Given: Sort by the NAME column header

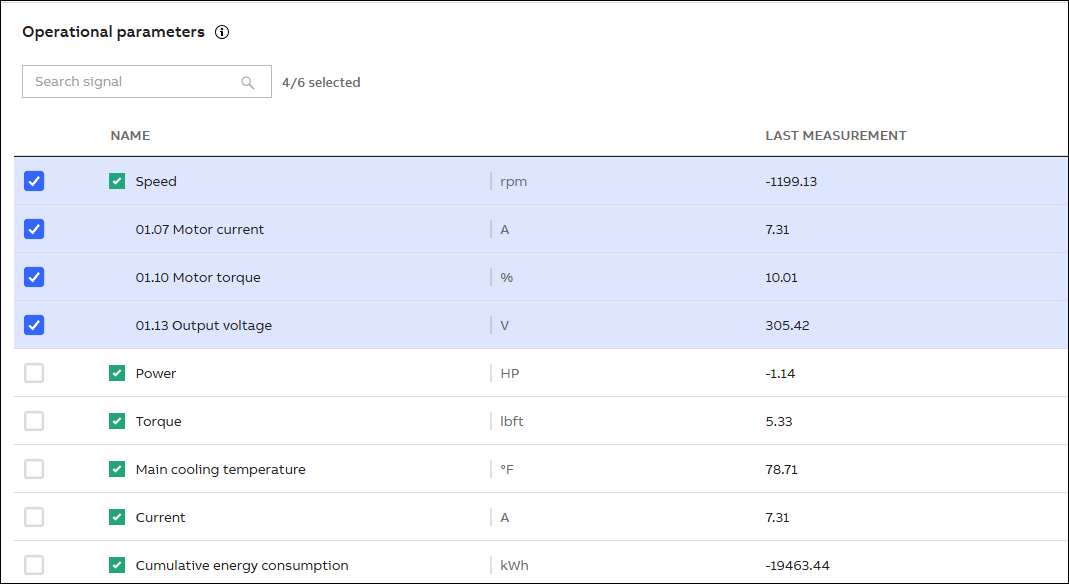Looking at the screenshot, I should [130, 135].
